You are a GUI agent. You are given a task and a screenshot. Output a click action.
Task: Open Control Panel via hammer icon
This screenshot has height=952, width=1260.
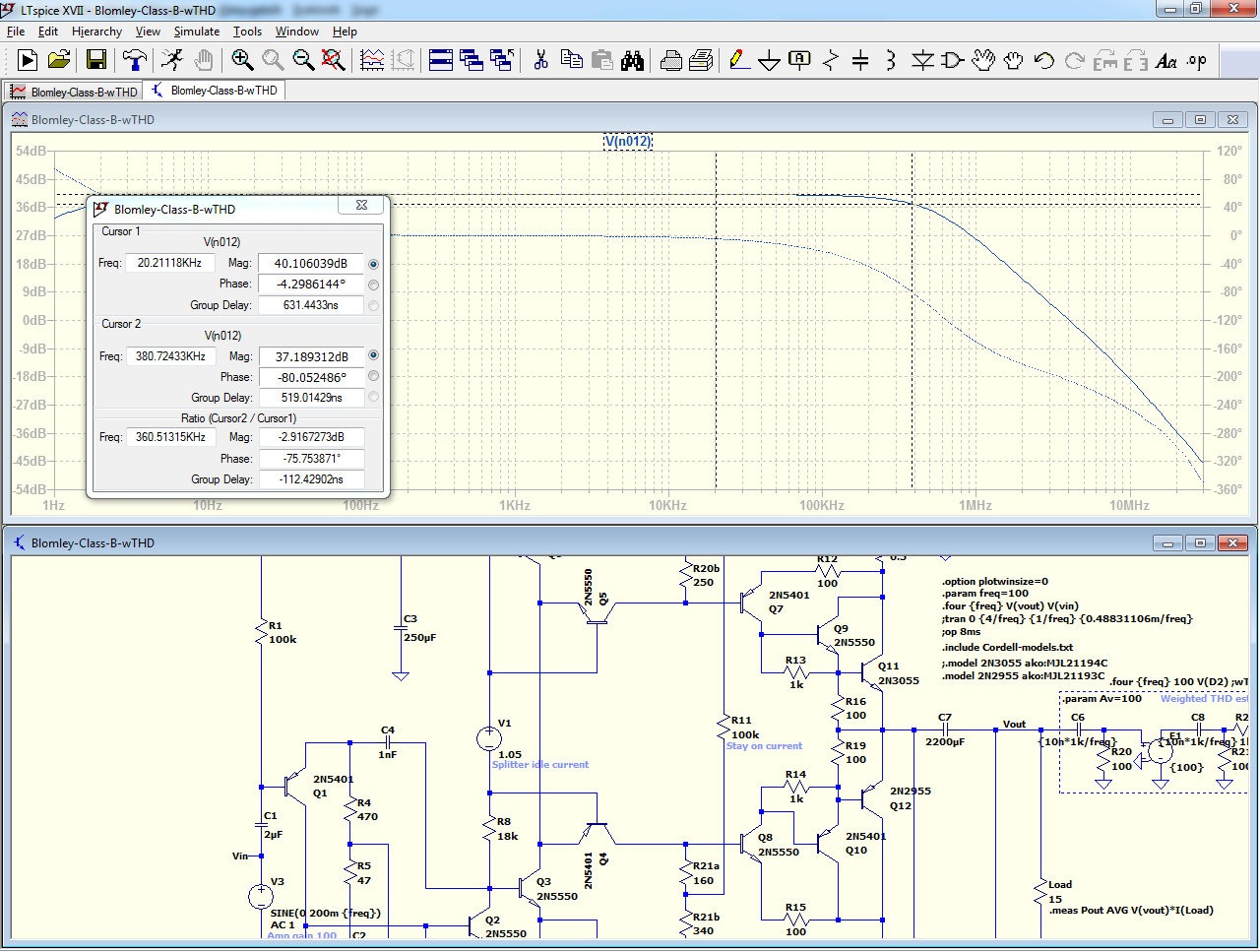tap(134, 60)
